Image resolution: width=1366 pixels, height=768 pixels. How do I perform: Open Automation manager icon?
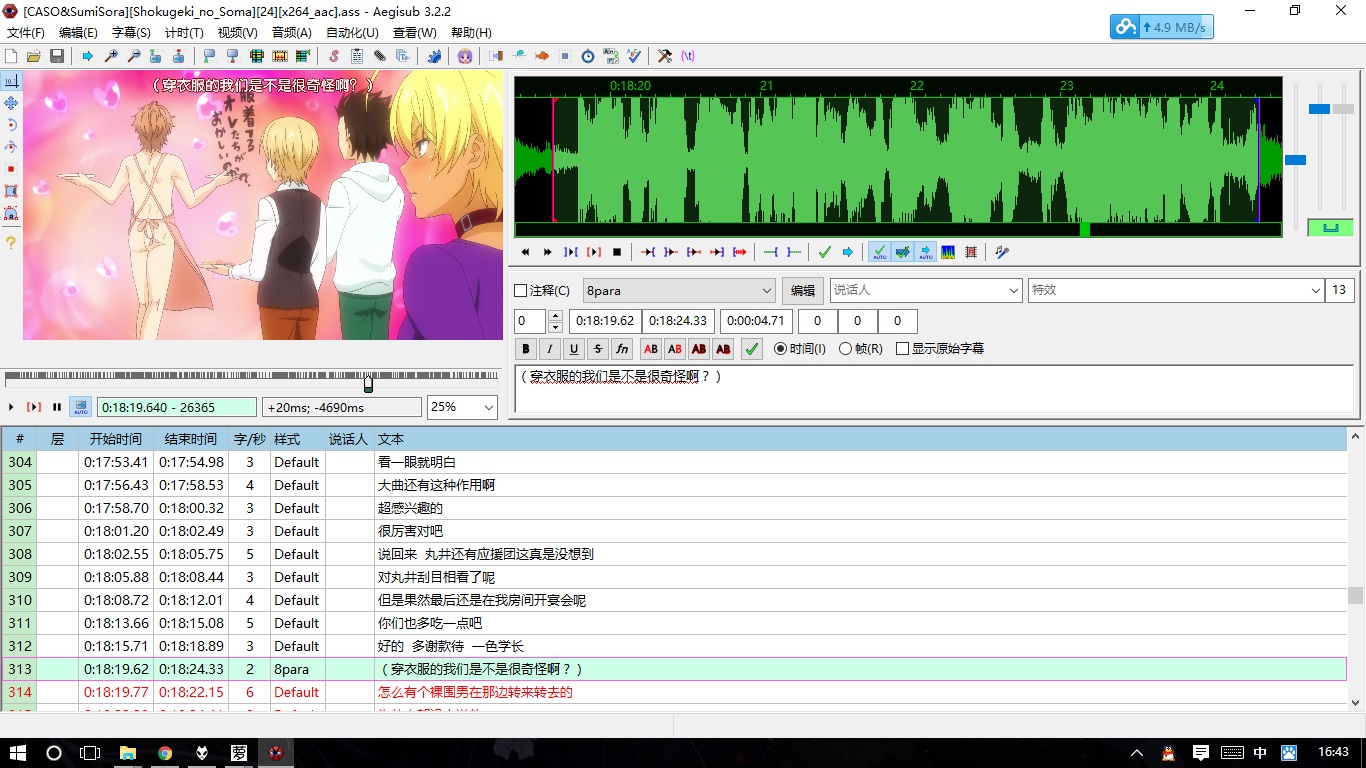tap(434, 56)
